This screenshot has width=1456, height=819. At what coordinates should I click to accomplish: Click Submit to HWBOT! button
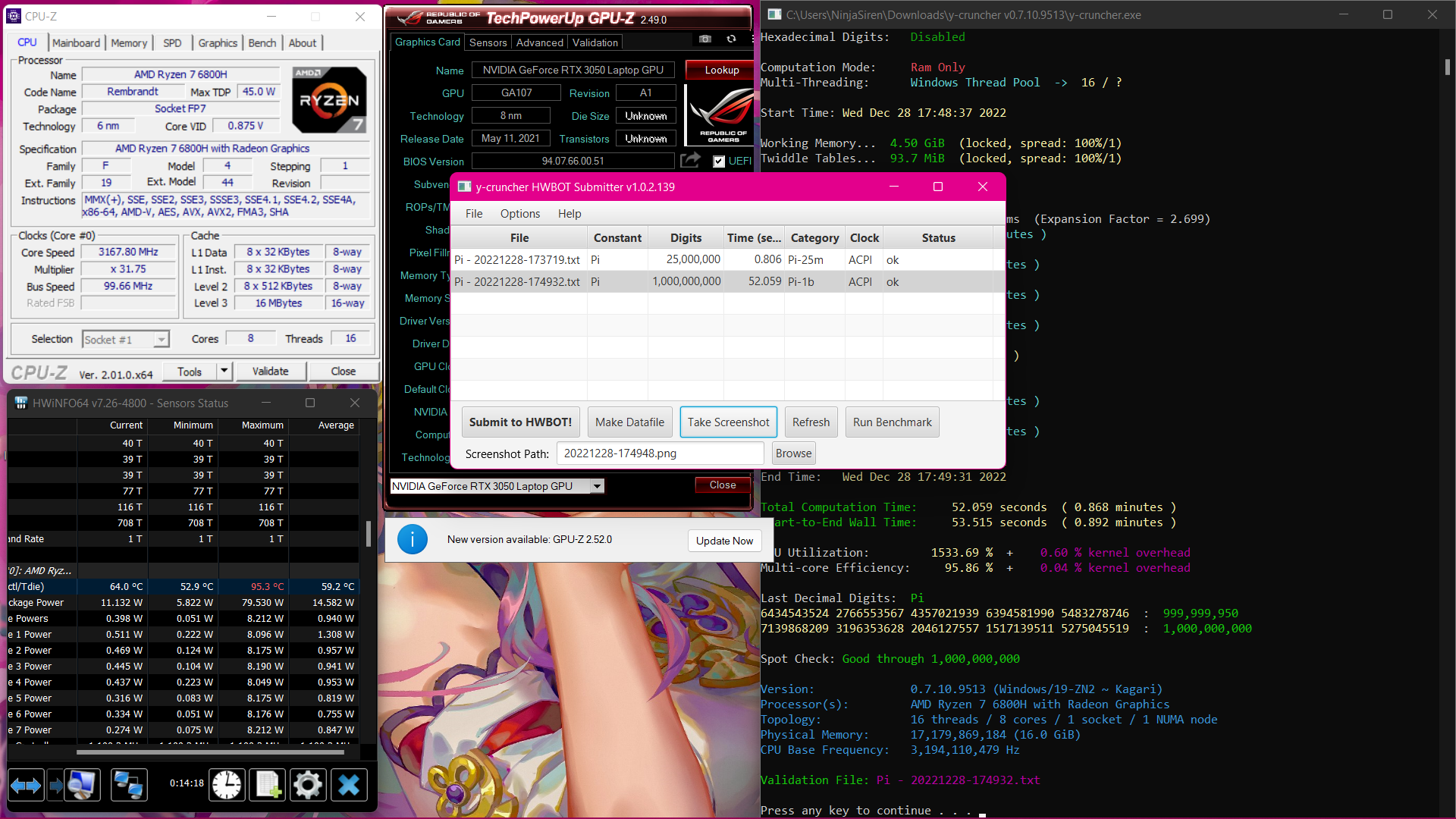pos(520,422)
